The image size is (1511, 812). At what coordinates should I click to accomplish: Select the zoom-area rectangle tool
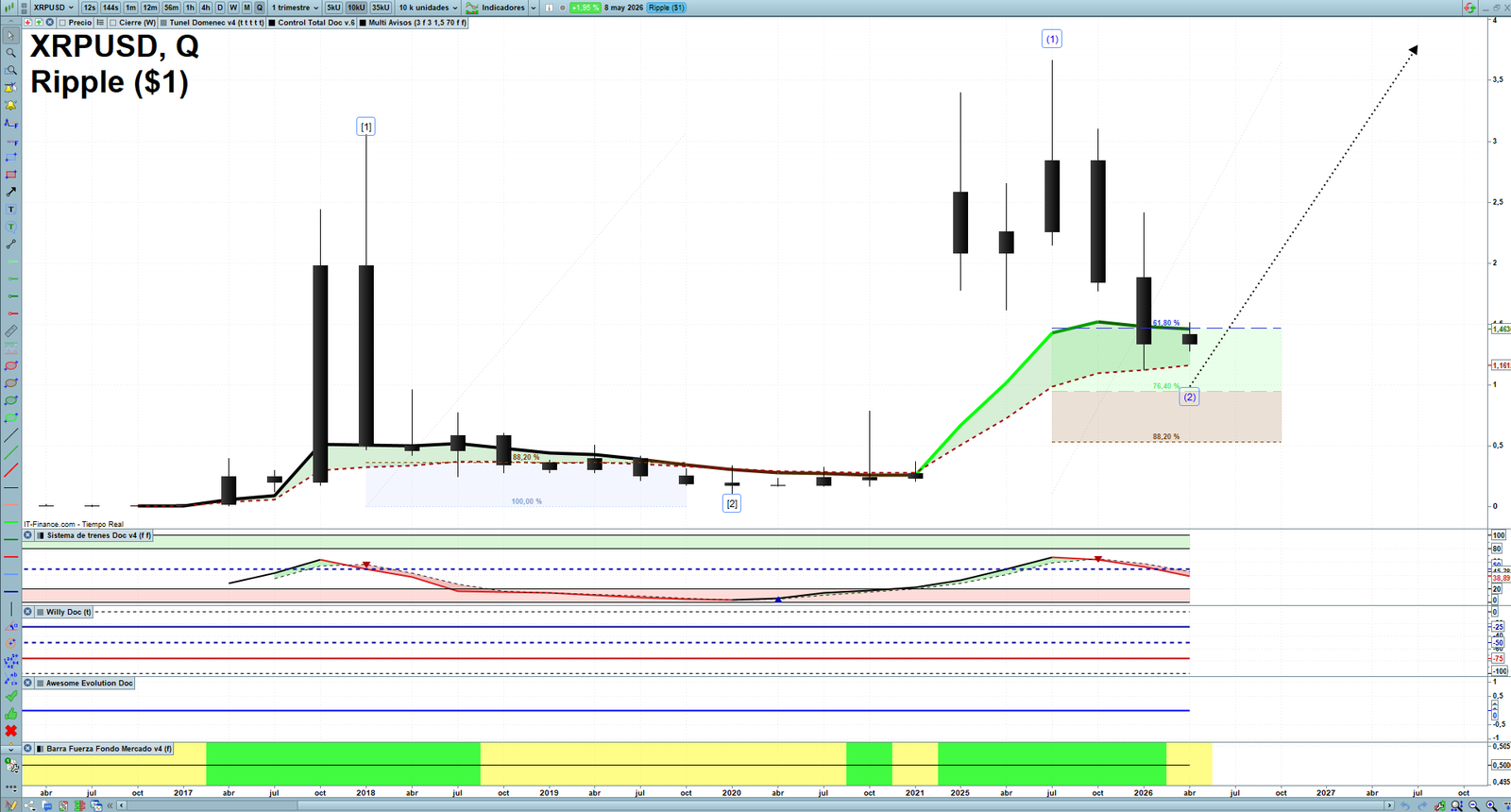[x=11, y=70]
